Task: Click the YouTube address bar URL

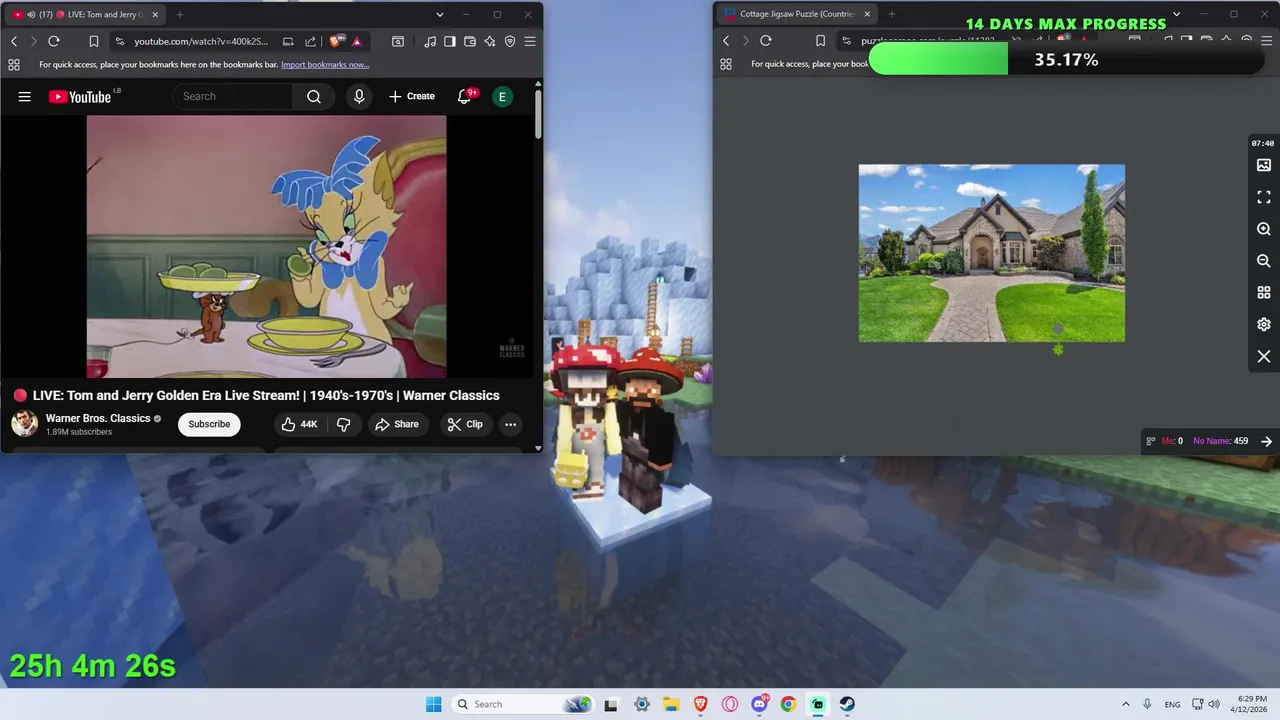Action: 201,41
